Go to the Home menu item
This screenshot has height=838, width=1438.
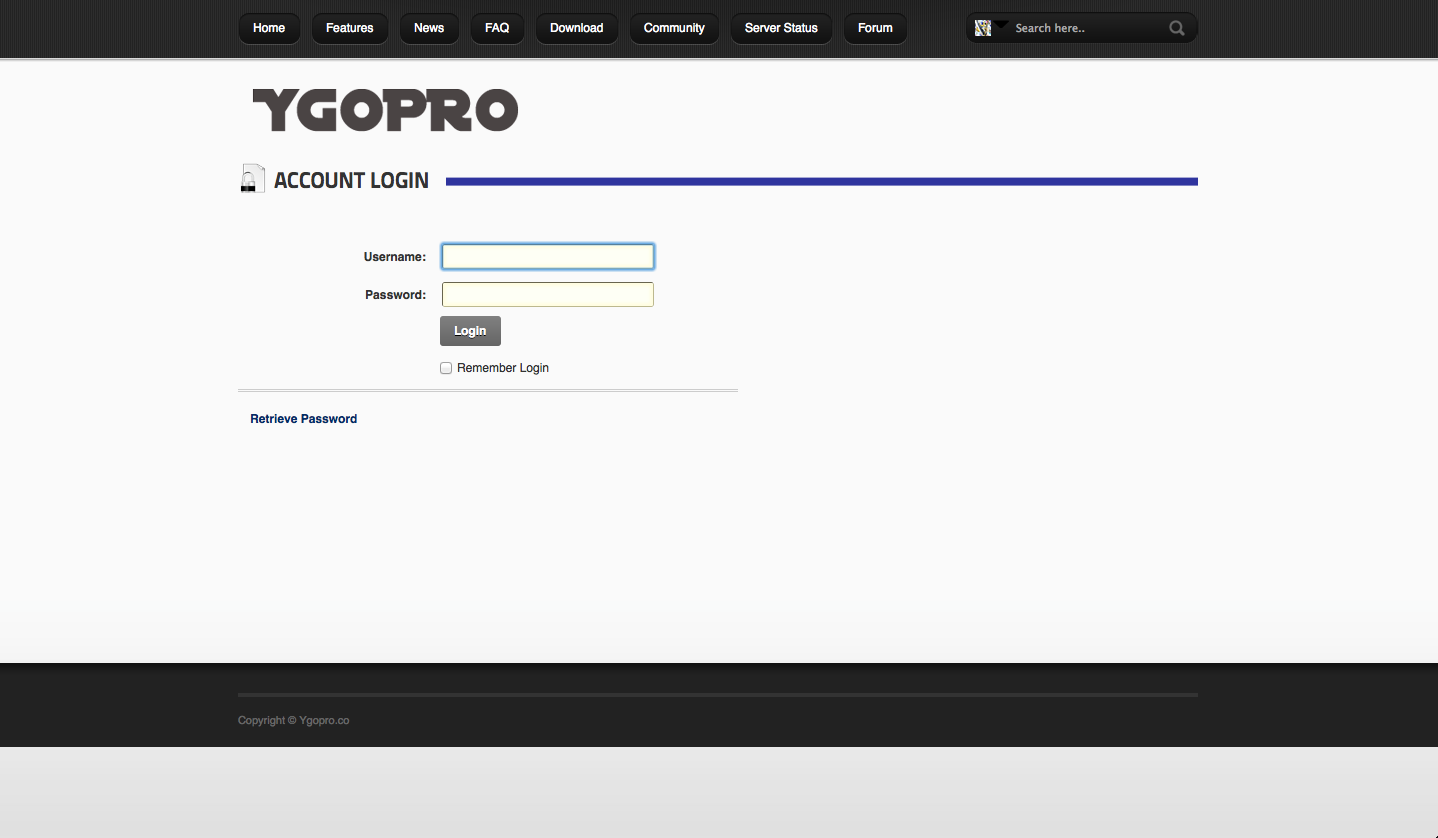pyautogui.click(x=269, y=28)
